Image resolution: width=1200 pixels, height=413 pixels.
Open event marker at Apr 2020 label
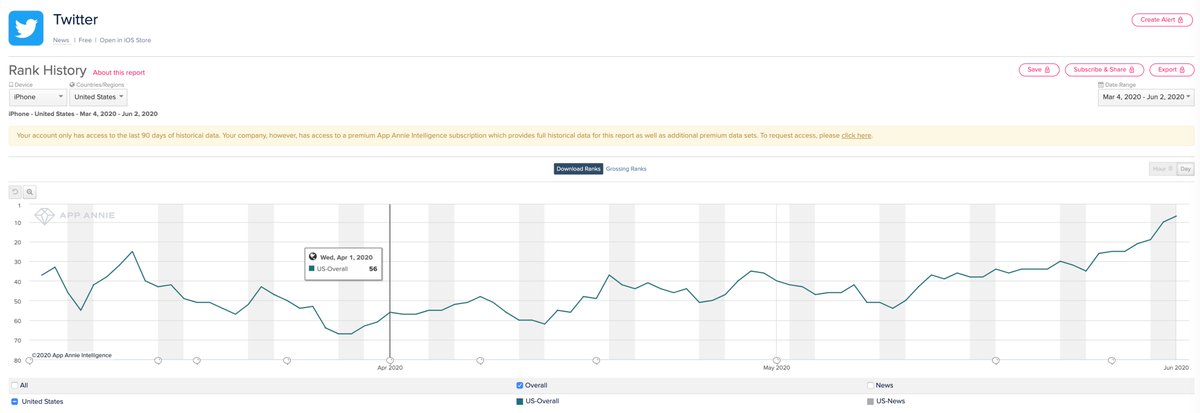tap(390, 360)
